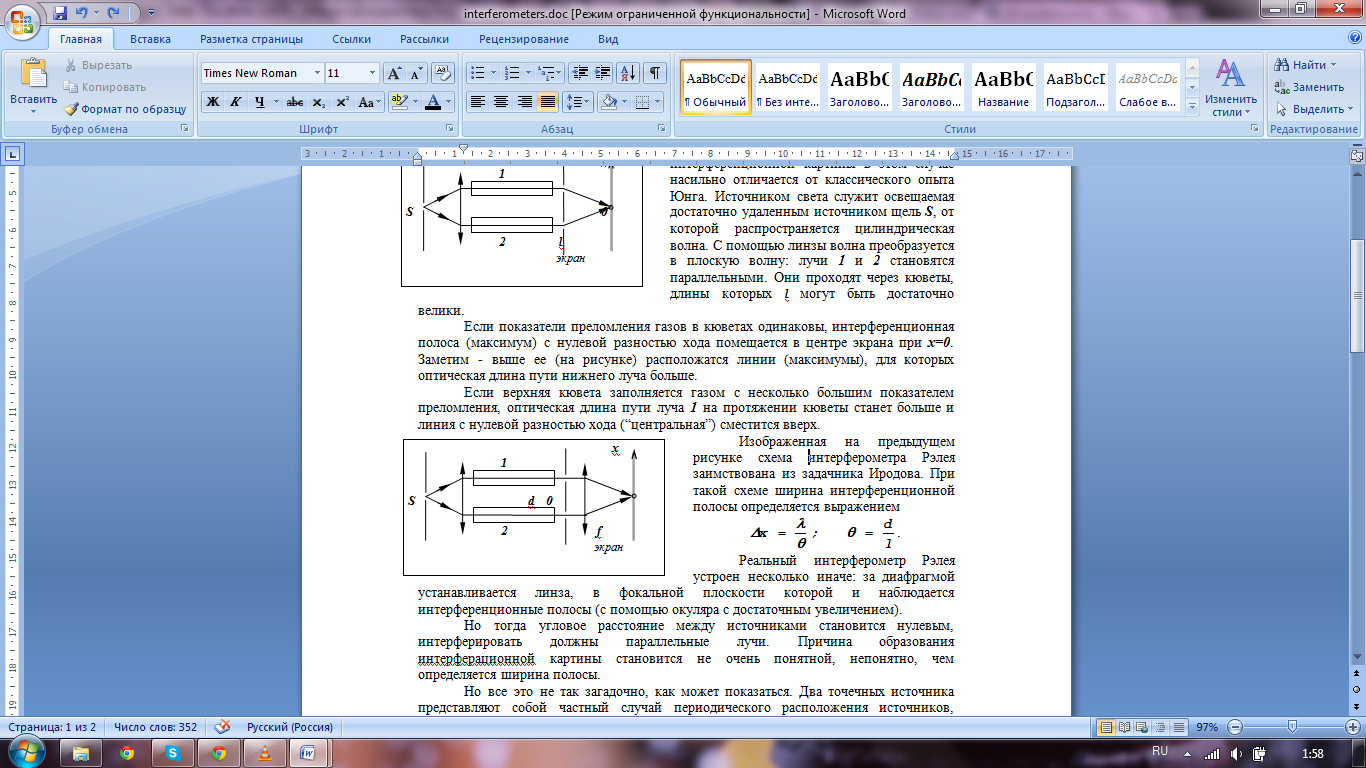
Task: Toggle strikethrough abc formatting
Action: point(295,102)
